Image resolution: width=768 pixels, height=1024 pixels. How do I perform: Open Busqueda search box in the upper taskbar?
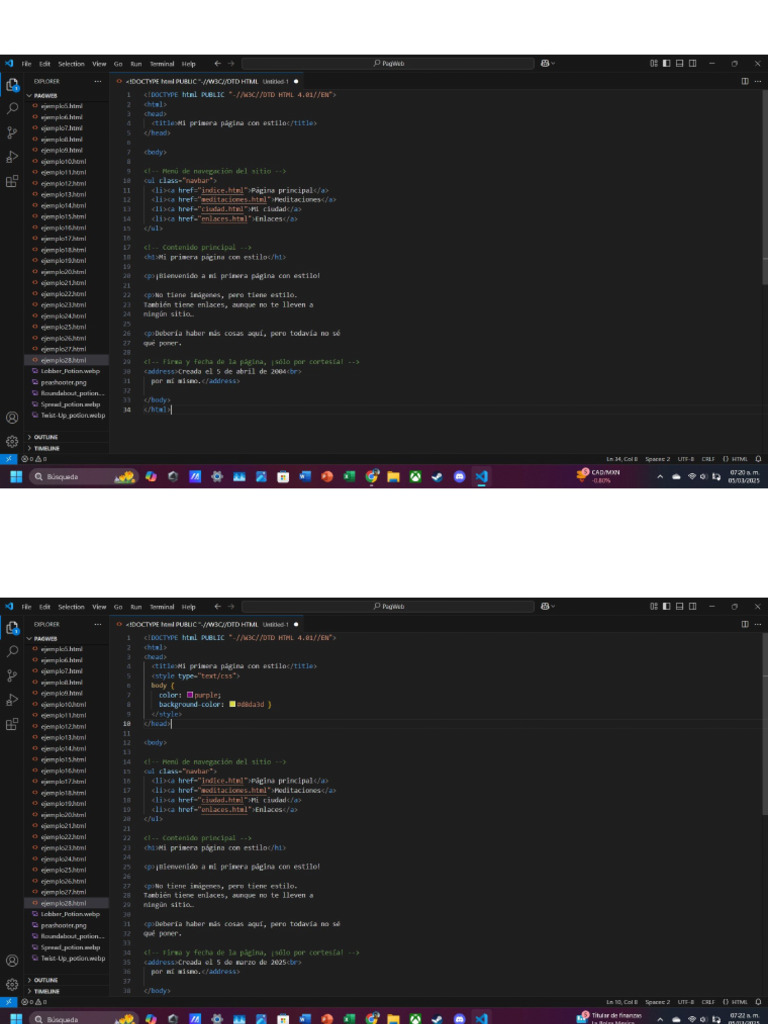pyautogui.click(x=84, y=477)
